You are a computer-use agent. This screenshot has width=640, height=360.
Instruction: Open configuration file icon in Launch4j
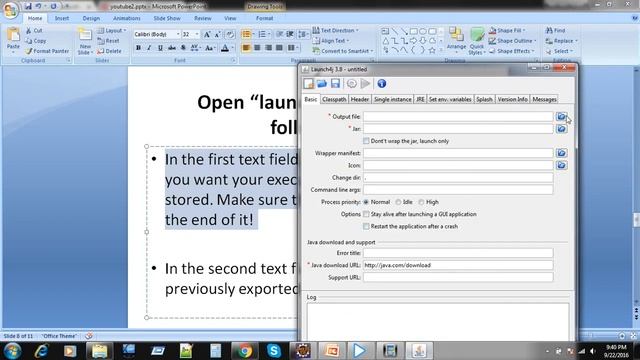pos(322,84)
